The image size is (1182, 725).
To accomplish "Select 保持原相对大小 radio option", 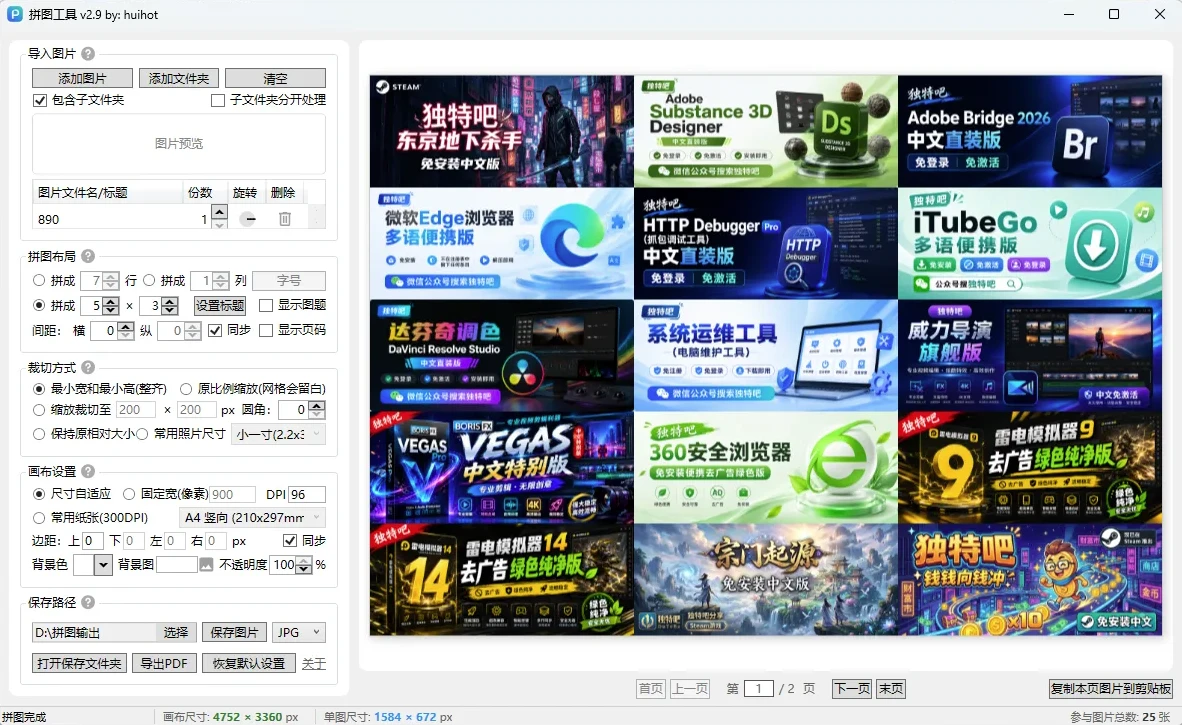I will click(38, 434).
